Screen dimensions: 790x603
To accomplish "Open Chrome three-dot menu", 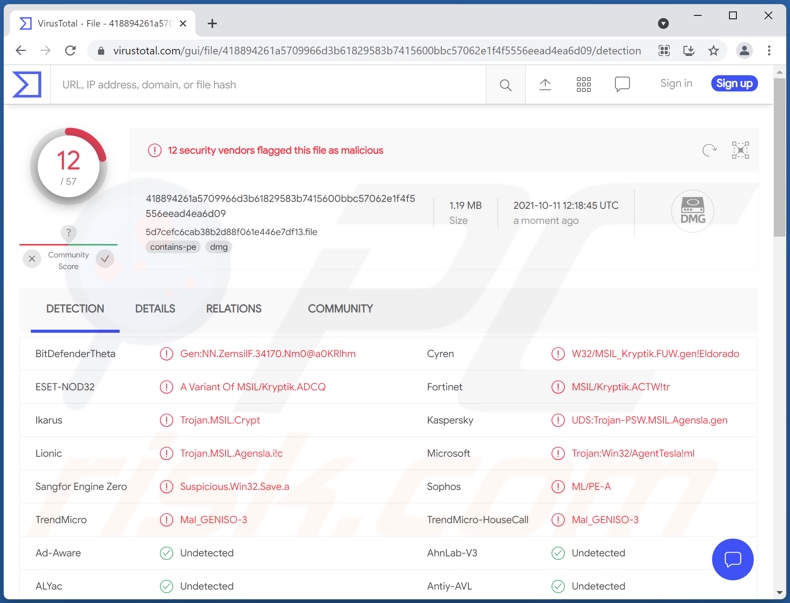I will [x=769, y=50].
